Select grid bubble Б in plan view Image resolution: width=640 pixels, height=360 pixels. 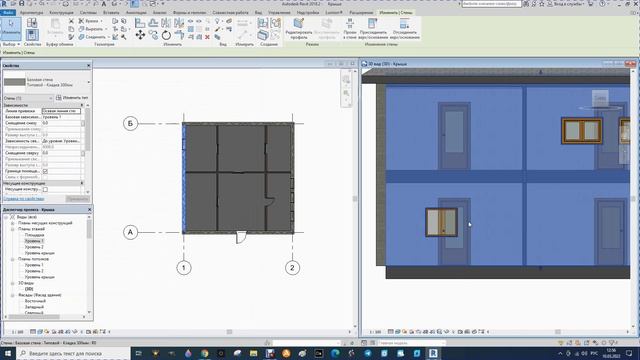pyautogui.click(x=130, y=123)
